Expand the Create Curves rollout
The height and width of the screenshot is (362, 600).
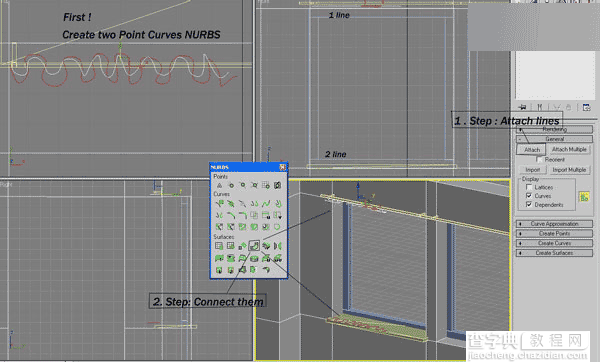click(x=554, y=243)
